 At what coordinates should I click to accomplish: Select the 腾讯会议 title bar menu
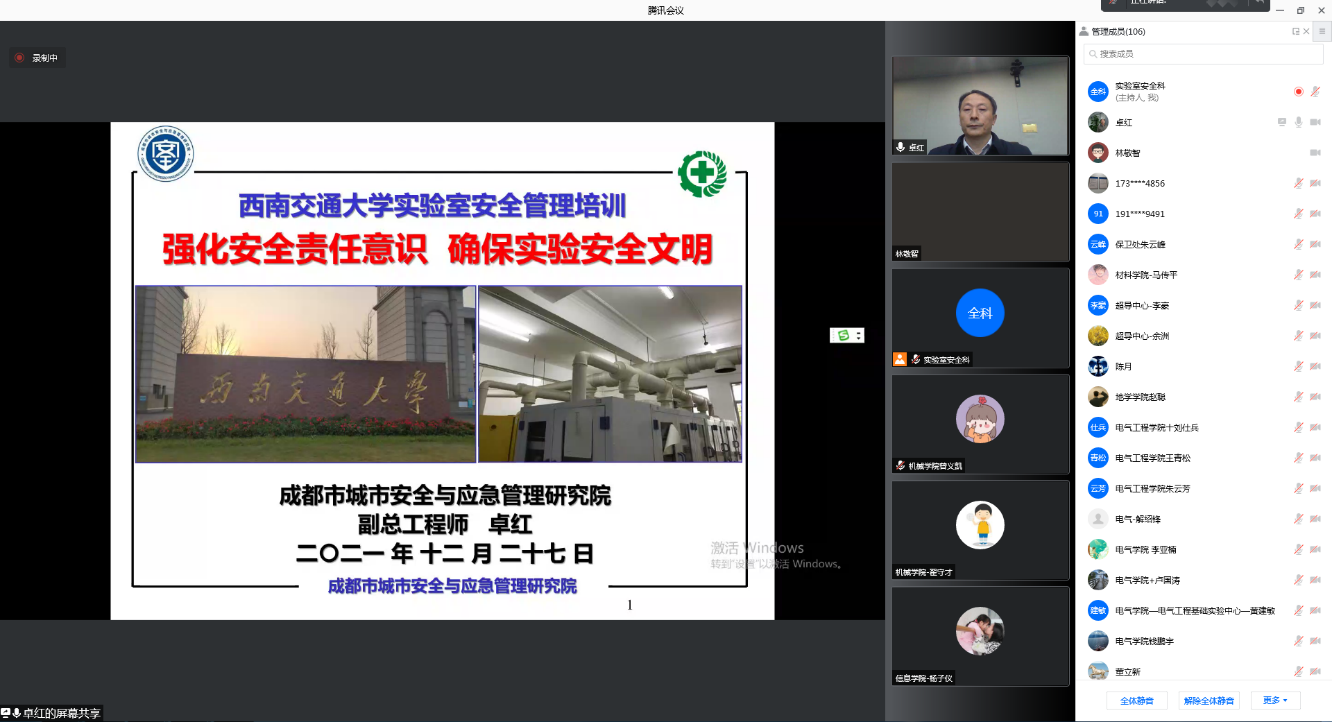[666, 10]
